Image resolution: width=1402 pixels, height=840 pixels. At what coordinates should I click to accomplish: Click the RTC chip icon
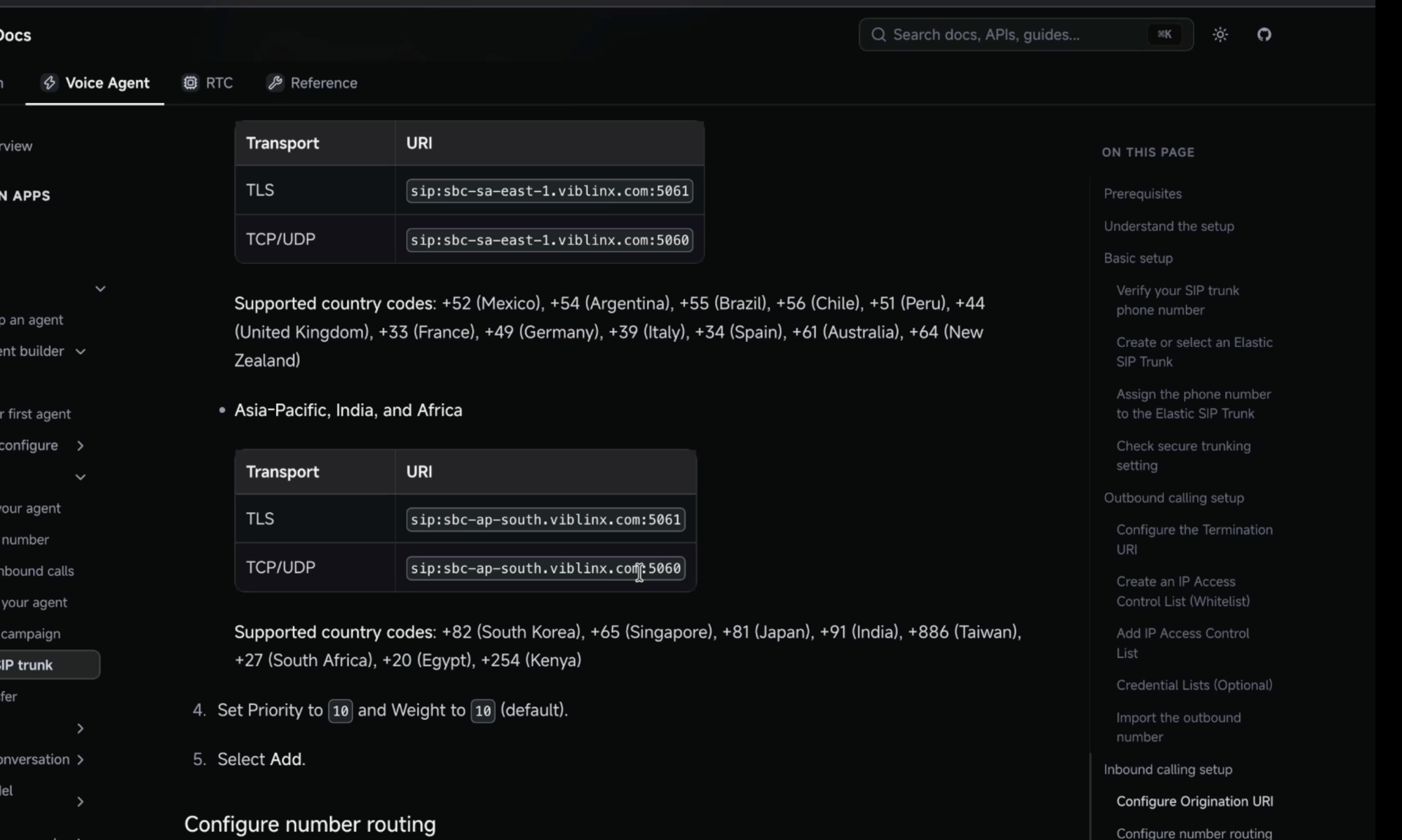(190, 83)
